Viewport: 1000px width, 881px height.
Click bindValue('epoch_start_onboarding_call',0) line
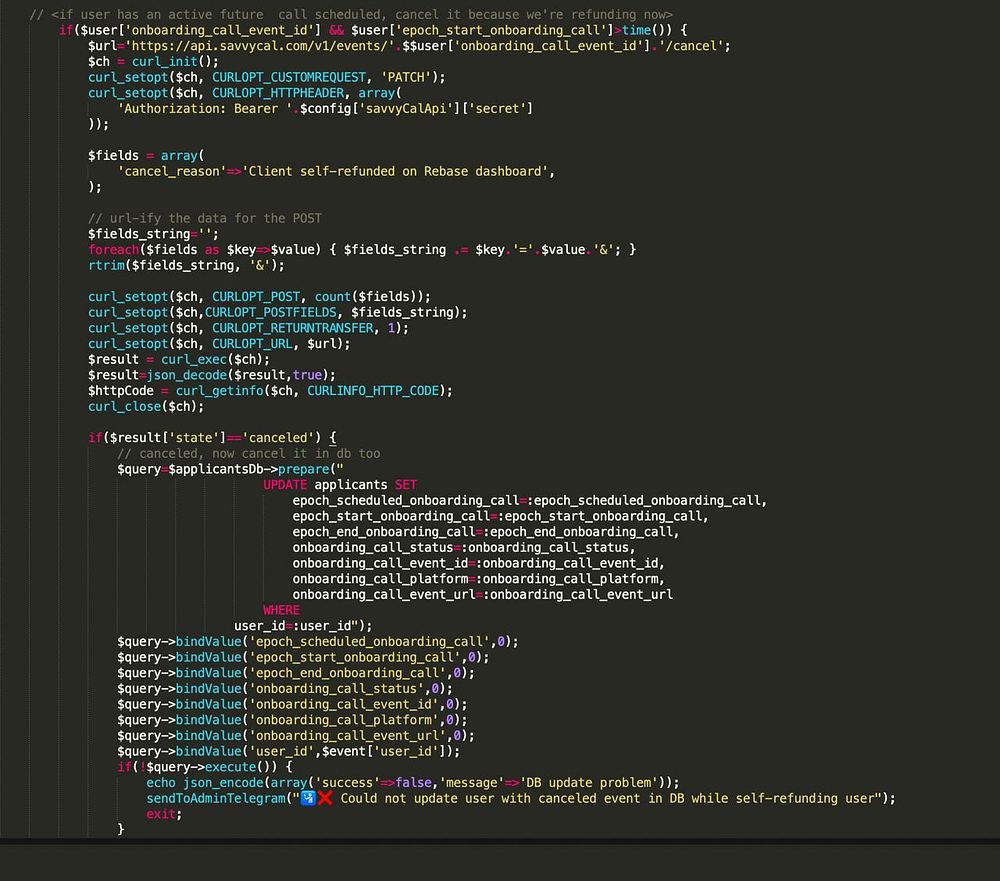(x=303, y=657)
